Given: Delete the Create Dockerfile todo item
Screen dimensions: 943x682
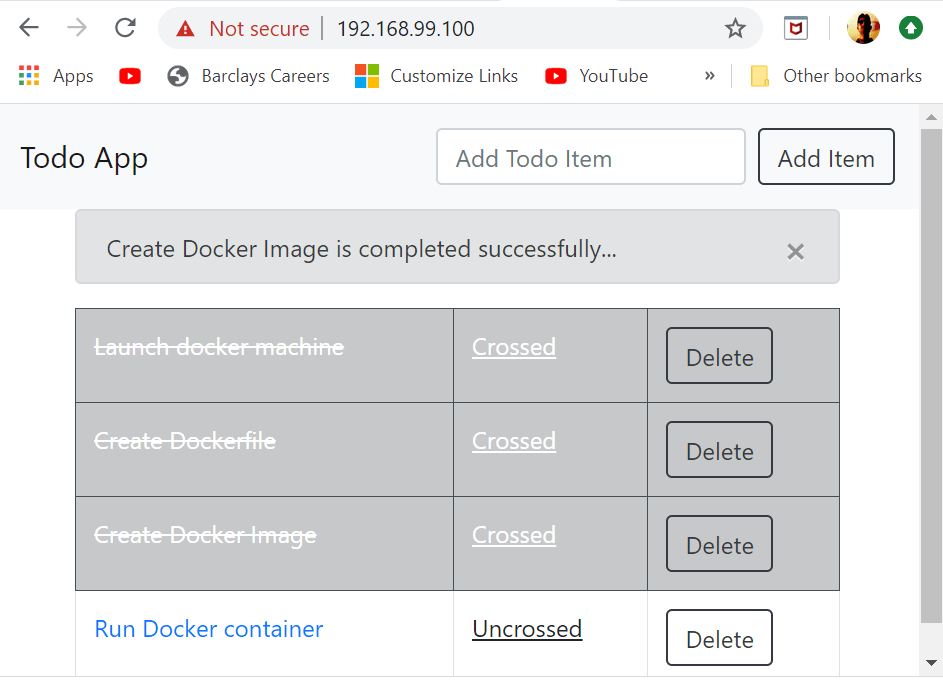Looking at the screenshot, I should point(719,450).
